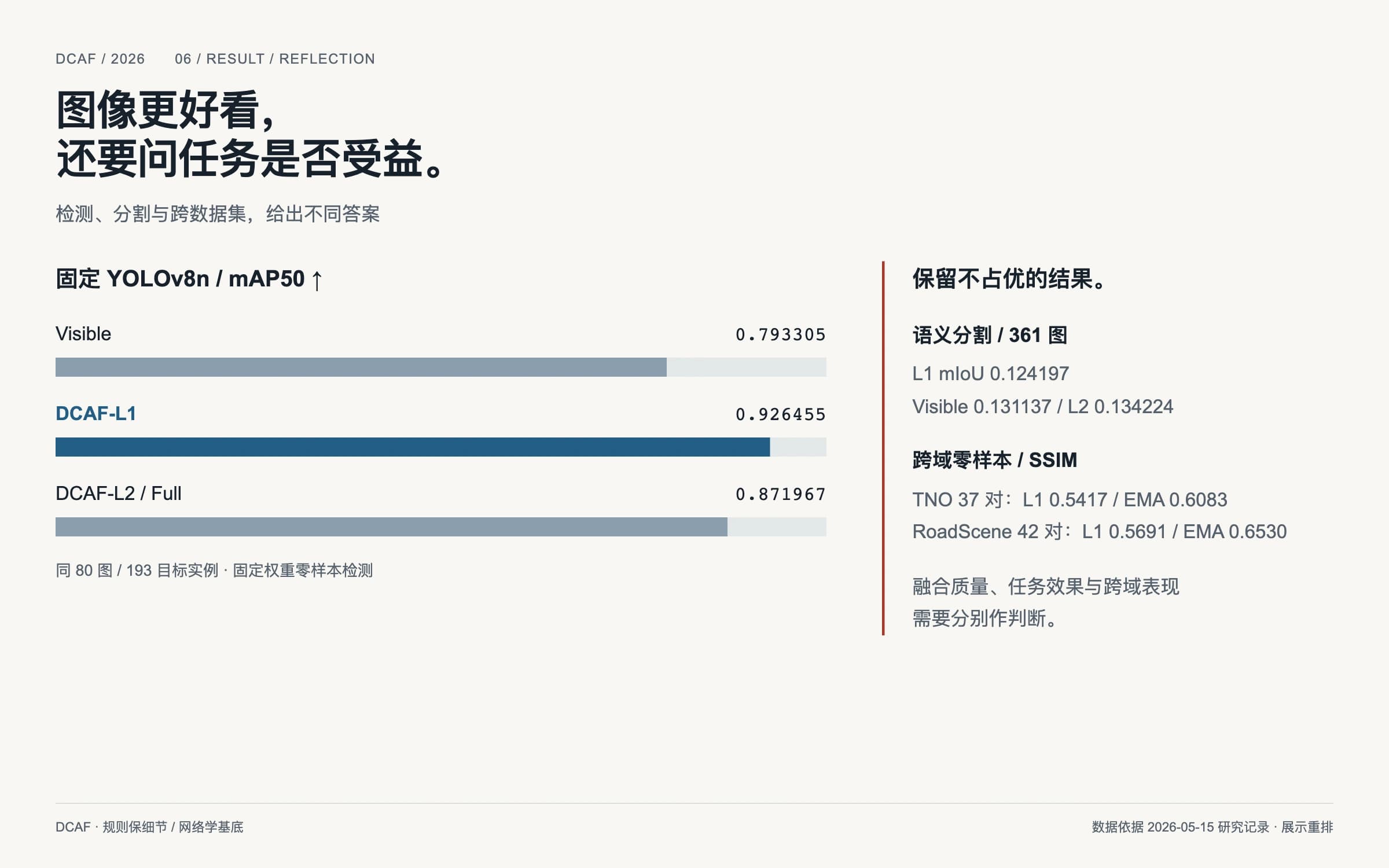Click the subheading 跨域零样本 / SSIM

(x=995, y=460)
